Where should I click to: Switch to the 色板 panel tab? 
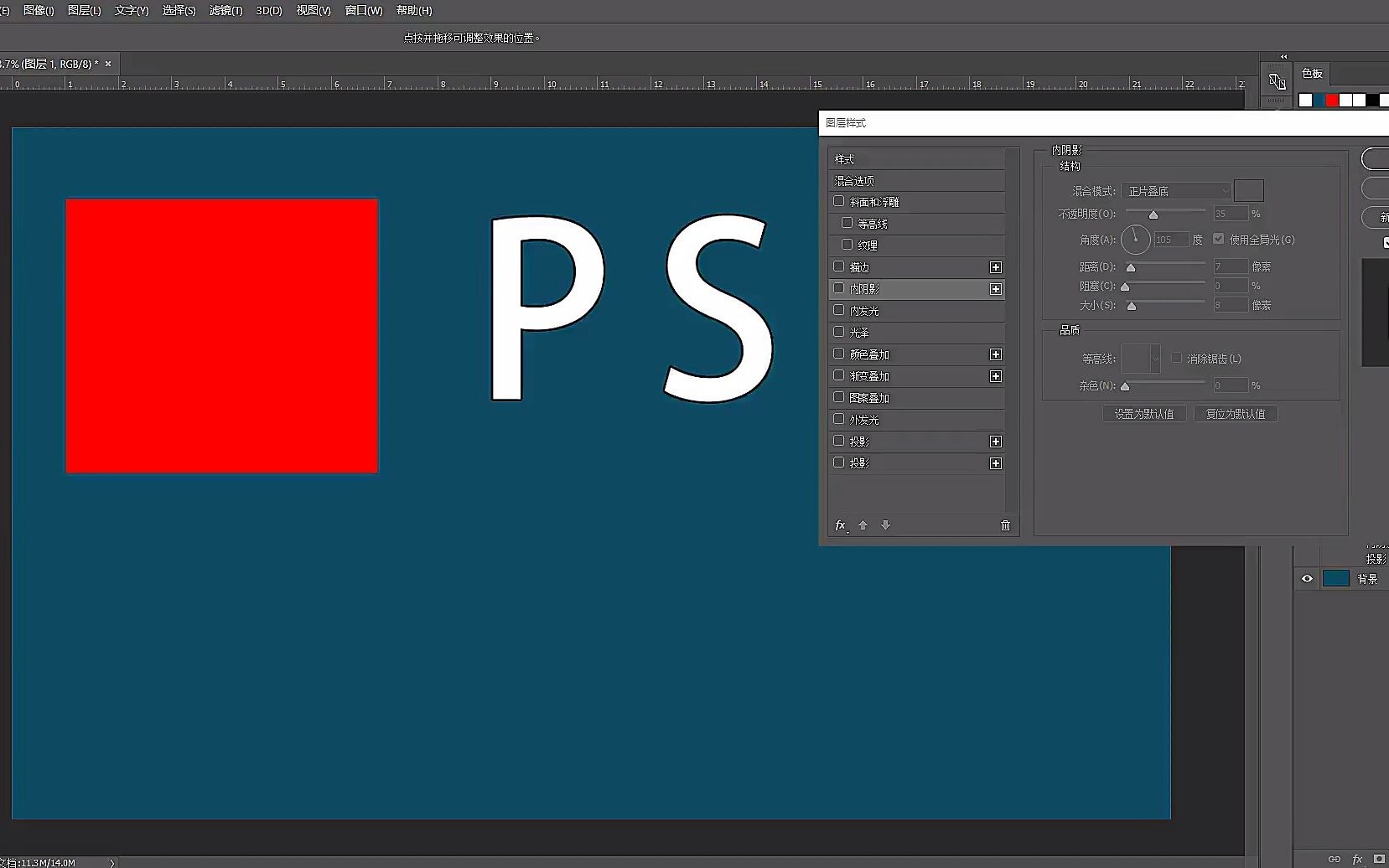coord(1312,73)
